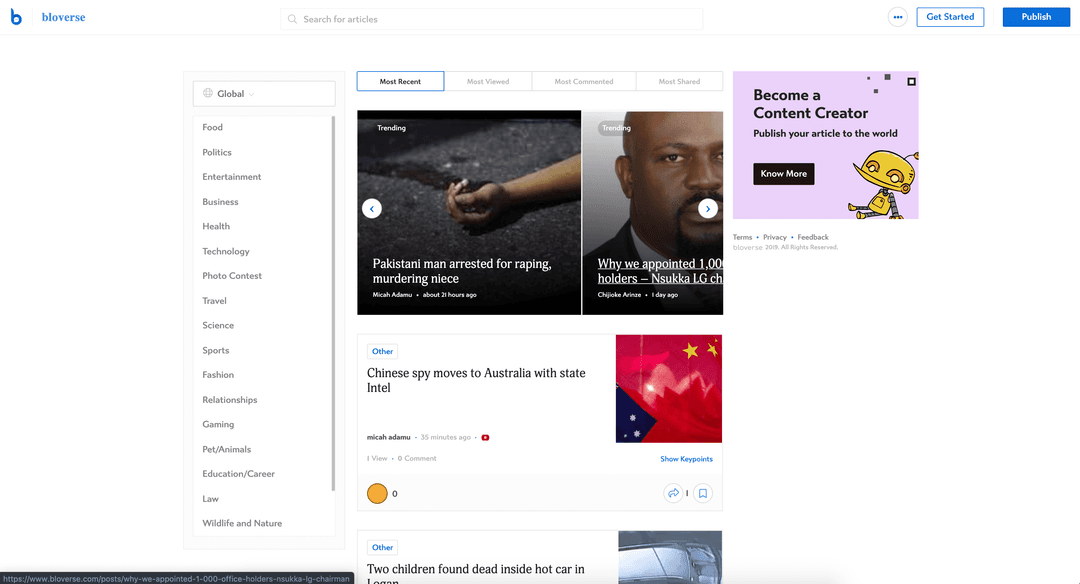Select the Politics category
This screenshot has height=584, width=1080.
216,152
